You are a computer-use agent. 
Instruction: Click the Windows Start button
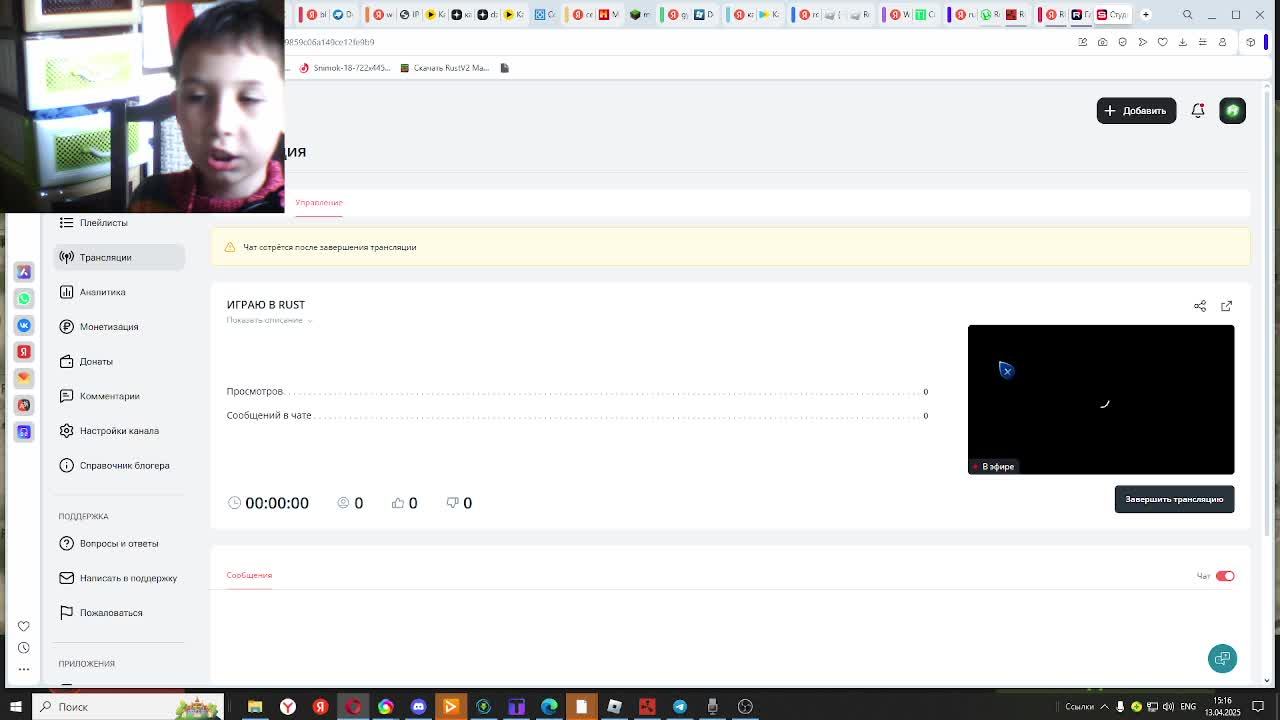(x=15, y=707)
